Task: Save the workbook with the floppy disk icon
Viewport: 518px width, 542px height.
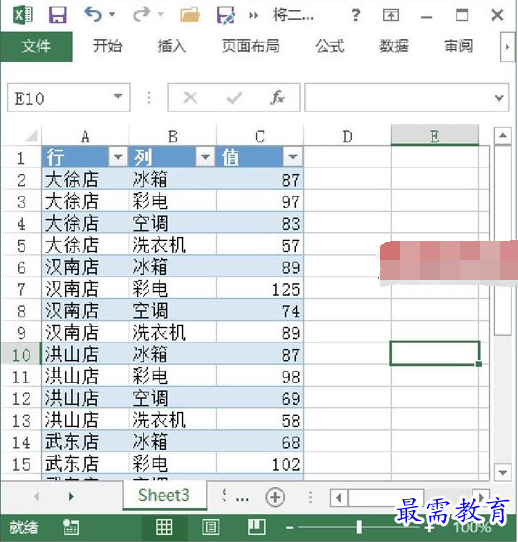Action: [x=58, y=15]
